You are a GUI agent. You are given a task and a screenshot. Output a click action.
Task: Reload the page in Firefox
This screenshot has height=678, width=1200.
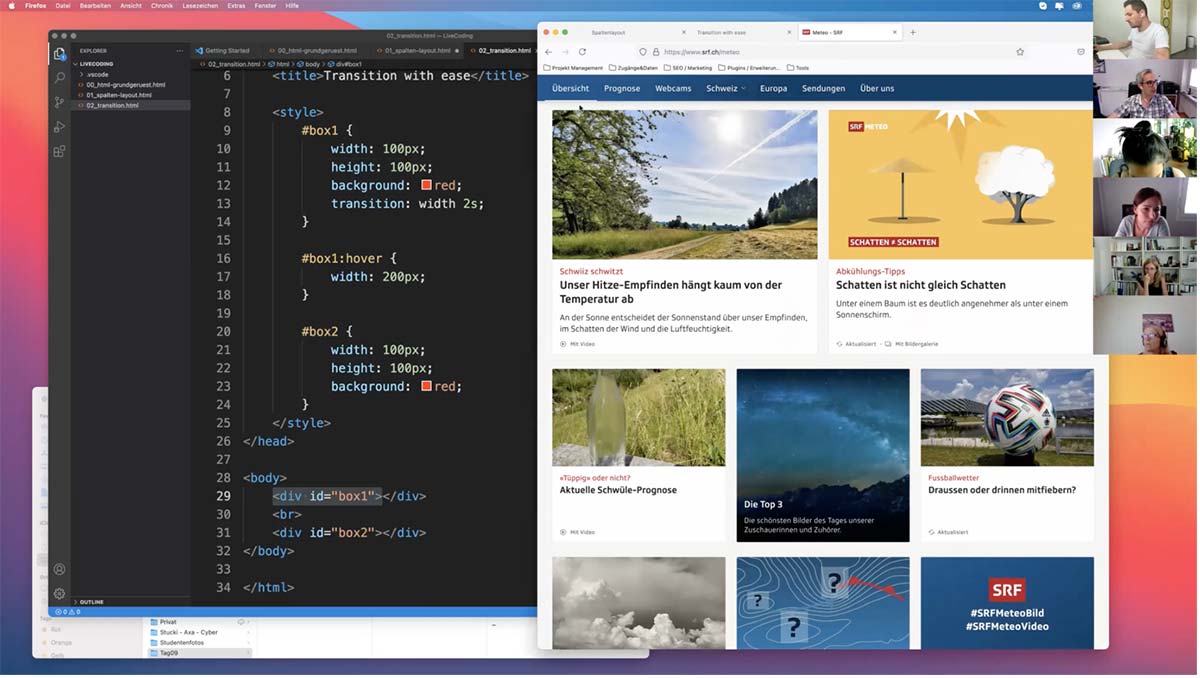tap(582, 52)
